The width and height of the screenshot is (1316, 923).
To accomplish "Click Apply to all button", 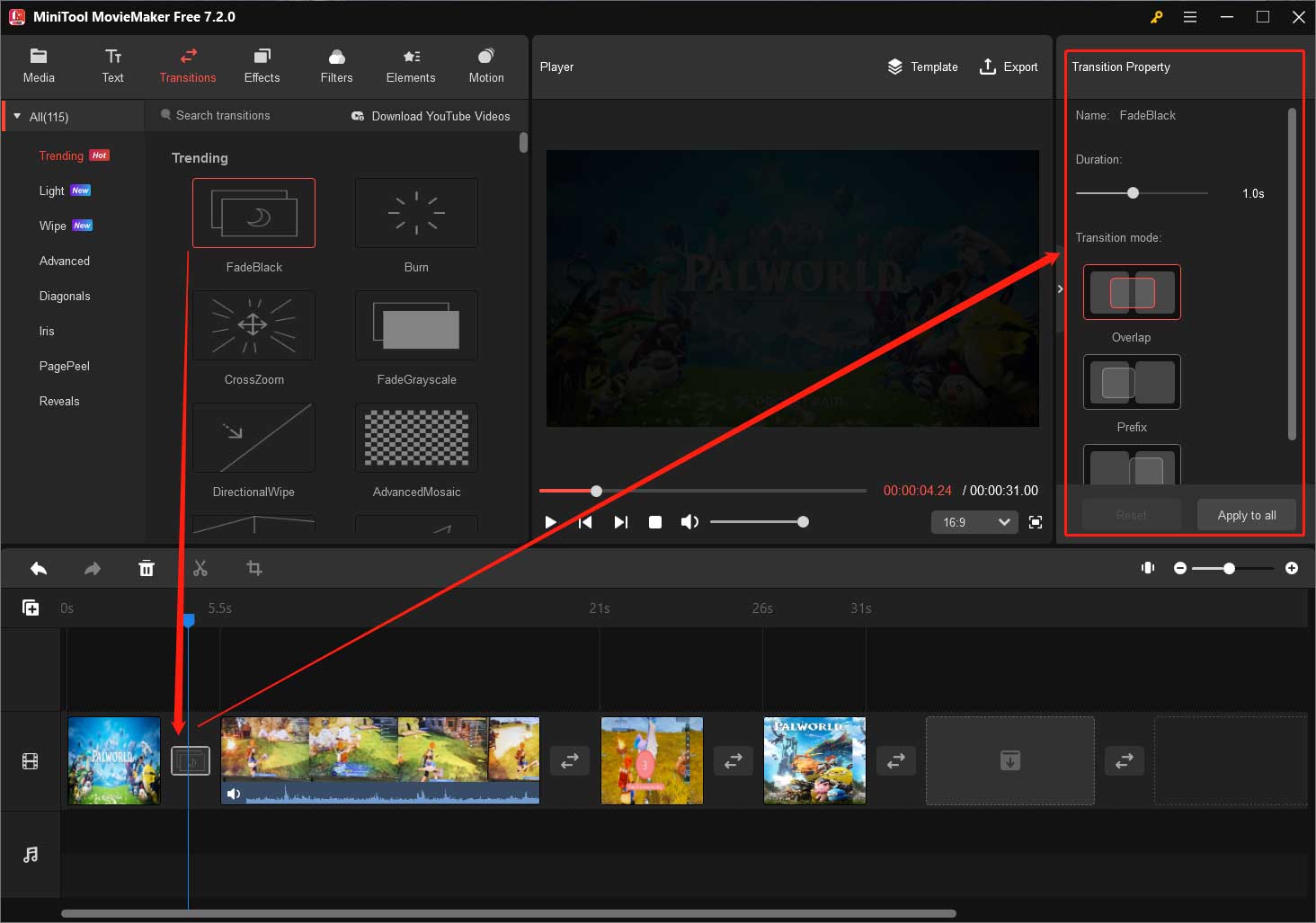I will [1247, 515].
